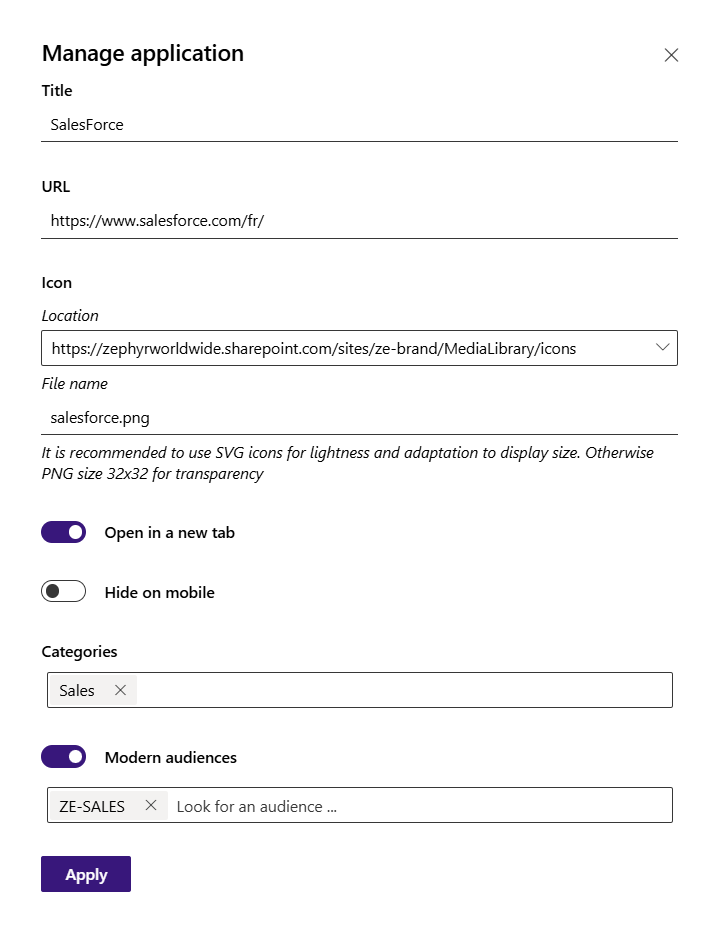Click the Open in a new tab label
The height and width of the screenshot is (940, 721).
[x=170, y=532]
